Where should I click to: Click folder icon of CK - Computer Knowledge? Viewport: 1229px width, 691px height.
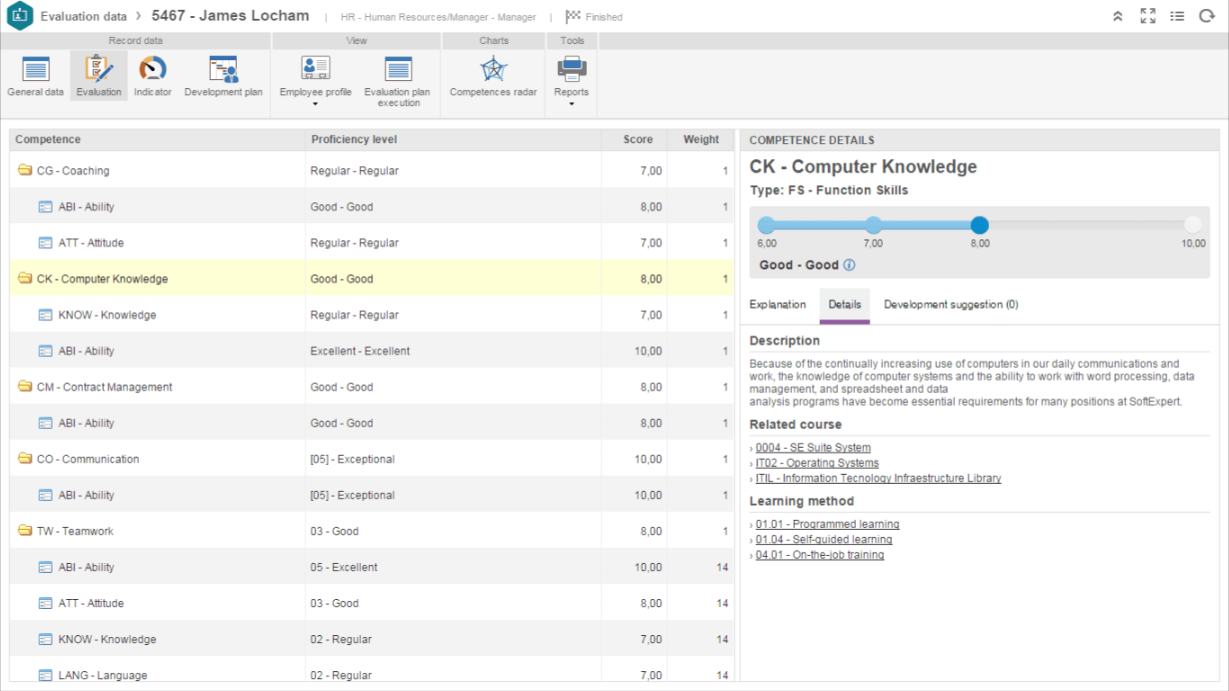pyautogui.click(x=25, y=279)
